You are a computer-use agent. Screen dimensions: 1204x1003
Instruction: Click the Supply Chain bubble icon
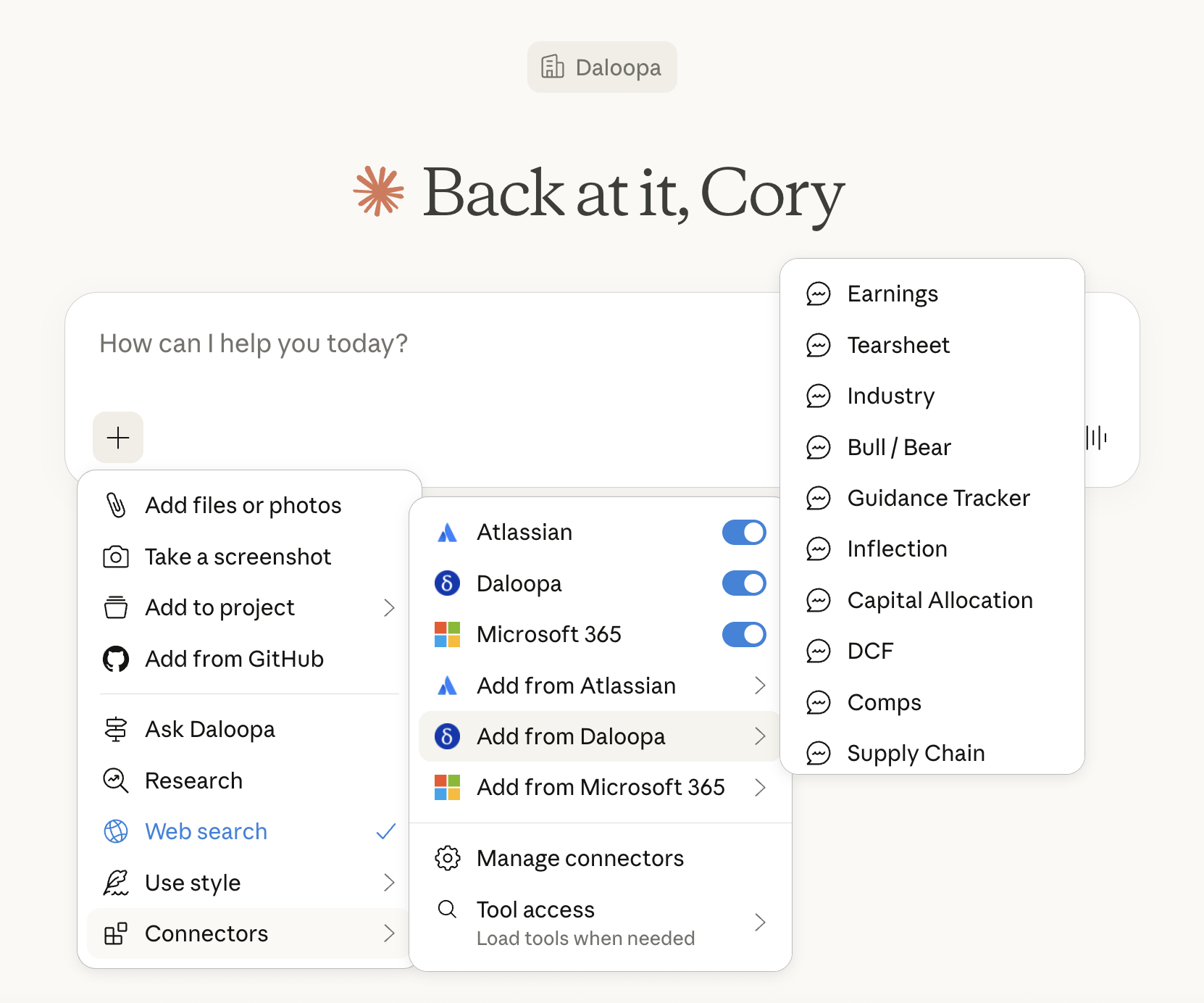click(x=819, y=753)
